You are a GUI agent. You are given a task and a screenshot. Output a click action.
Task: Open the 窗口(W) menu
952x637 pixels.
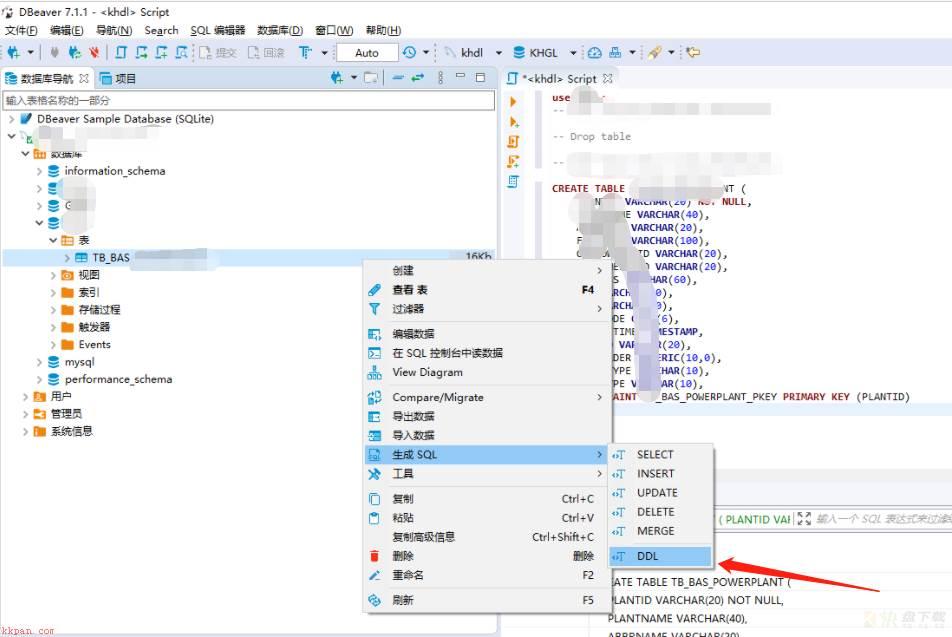[334, 30]
